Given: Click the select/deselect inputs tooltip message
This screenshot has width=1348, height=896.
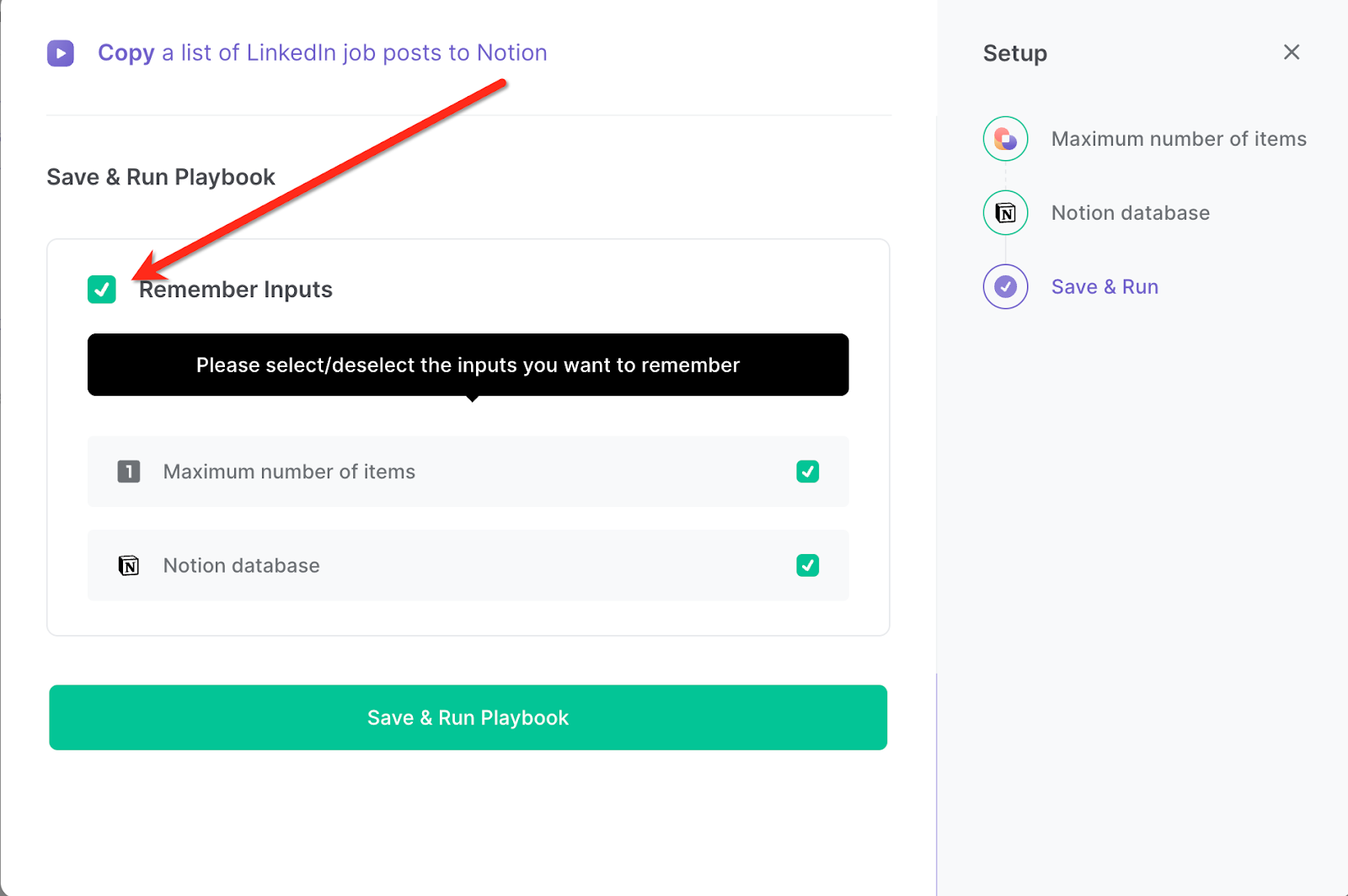Looking at the screenshot, I should tap(468, 365).
